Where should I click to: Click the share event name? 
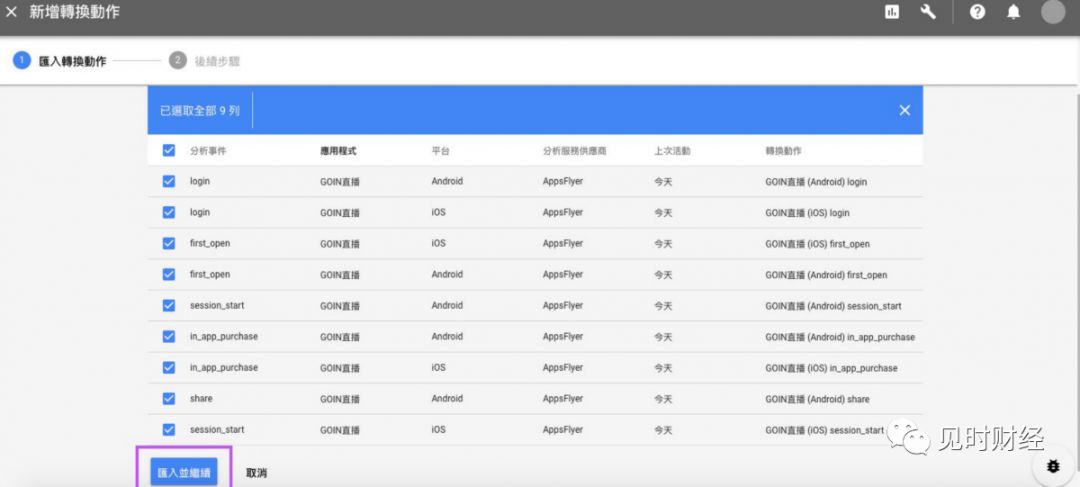point(201,398)
